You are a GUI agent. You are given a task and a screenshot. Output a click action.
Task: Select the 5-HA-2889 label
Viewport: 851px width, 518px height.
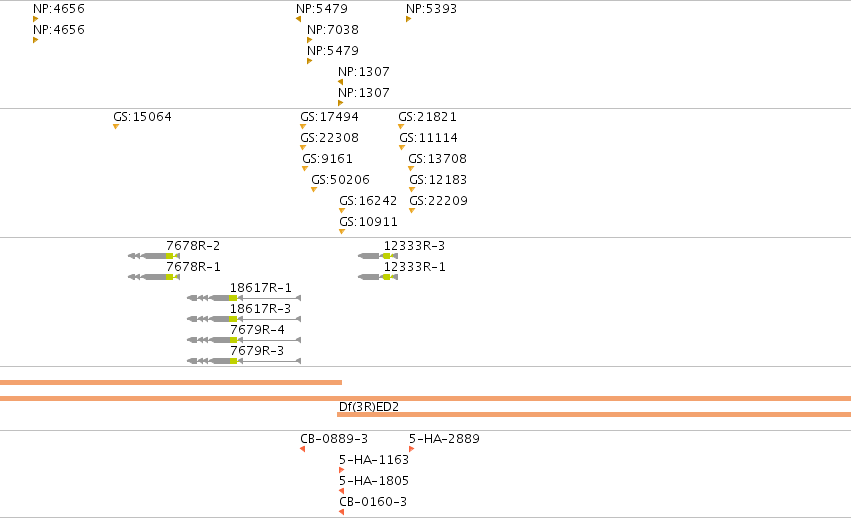coord(444,439)
